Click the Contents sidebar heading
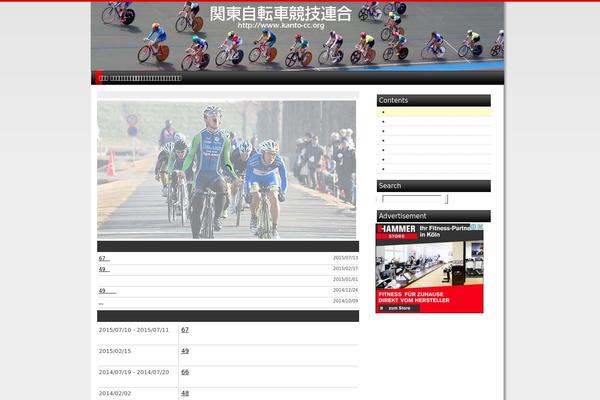The image size is (600, 400). click(434, 100)
